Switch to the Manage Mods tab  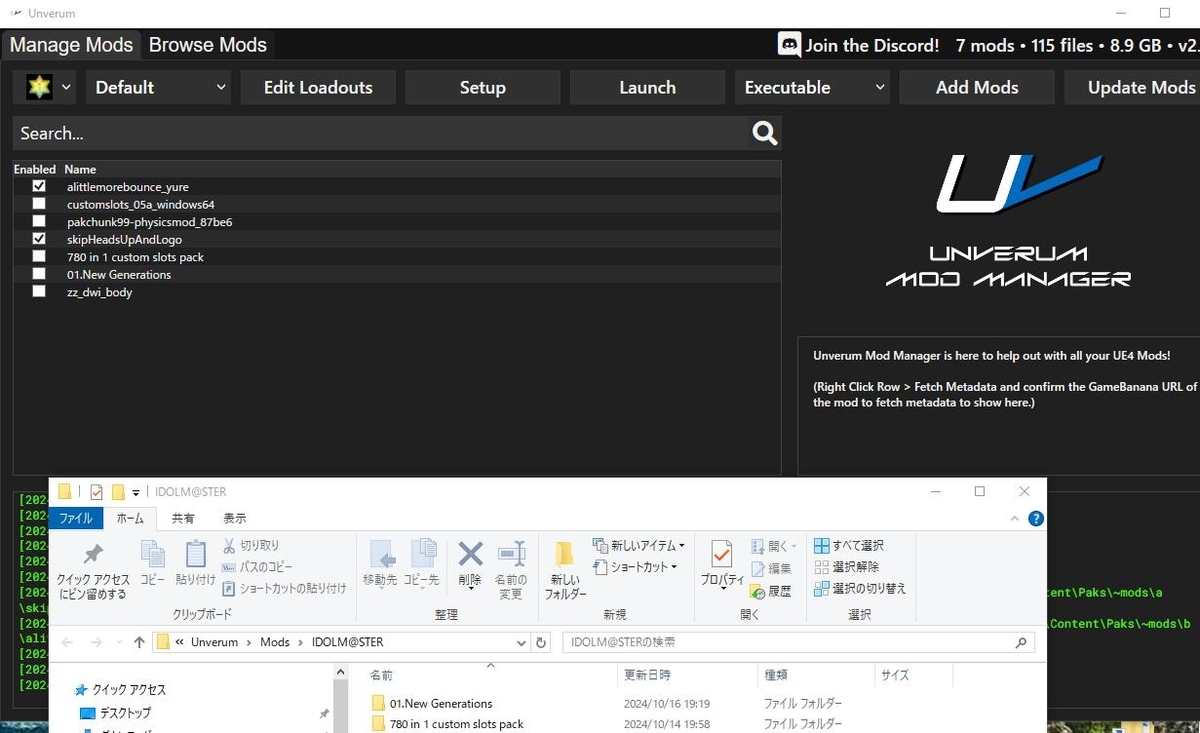coord(71,45)
